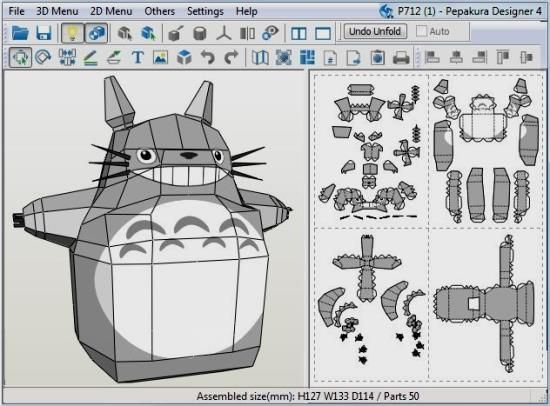Click the redo arrow icon
The width and height of the screenshot is (550, 406).
pyautogui.click(x=231, y=57)
